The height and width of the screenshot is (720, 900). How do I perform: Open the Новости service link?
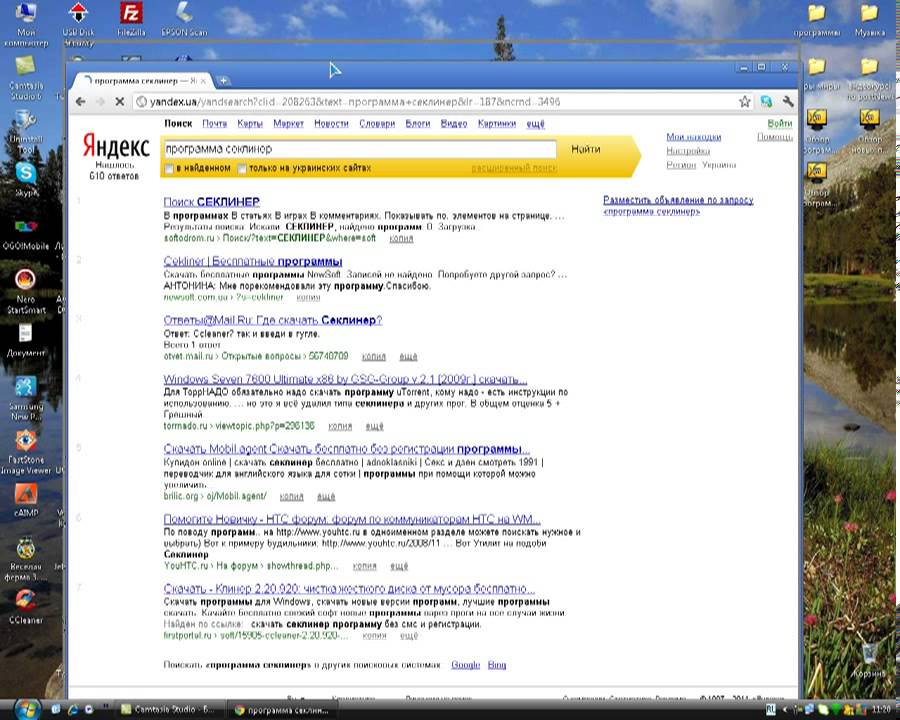(x=331, y=123)
